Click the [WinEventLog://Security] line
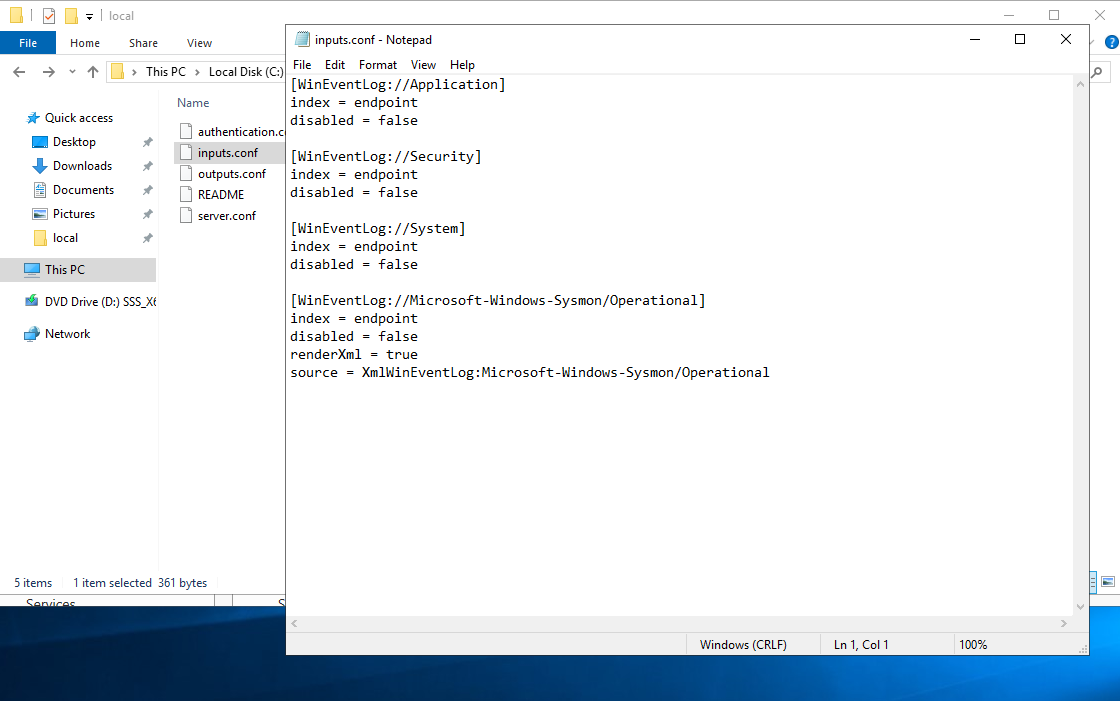The height and width of the screenshot is (701, 1120). (386, 156)
